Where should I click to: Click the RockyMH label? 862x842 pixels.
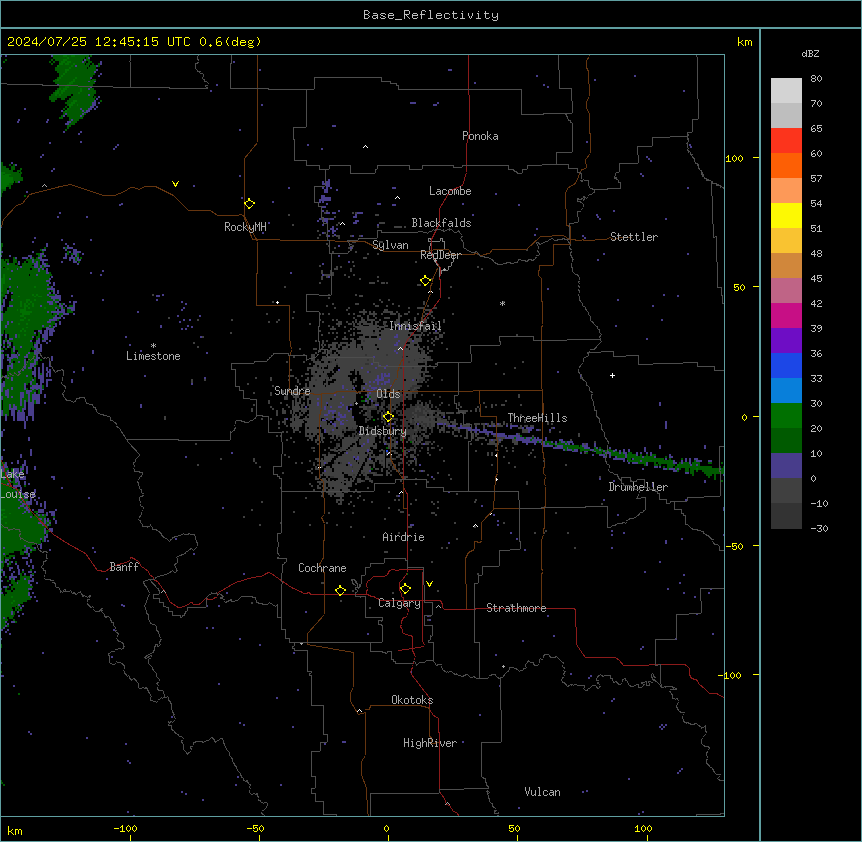click(245, 227)
